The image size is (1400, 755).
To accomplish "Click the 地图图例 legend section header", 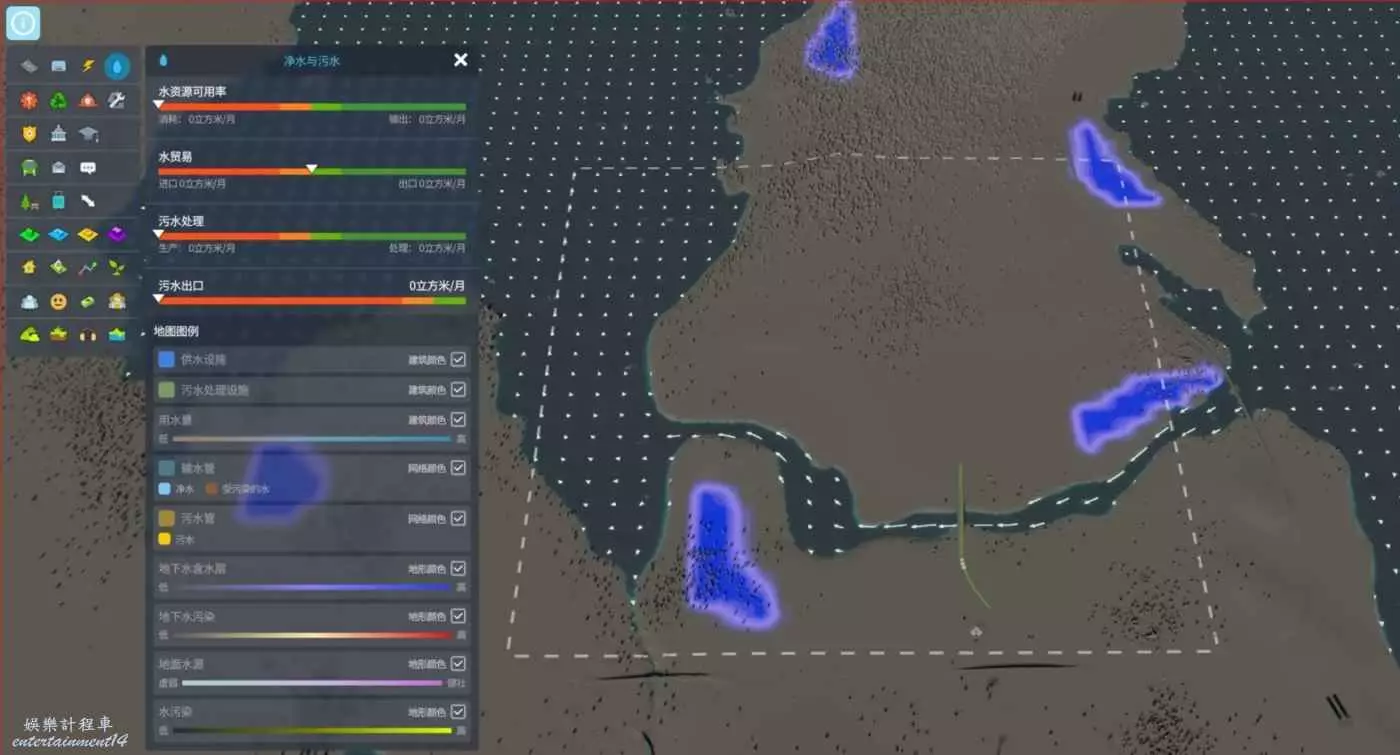I will [176, 331].
